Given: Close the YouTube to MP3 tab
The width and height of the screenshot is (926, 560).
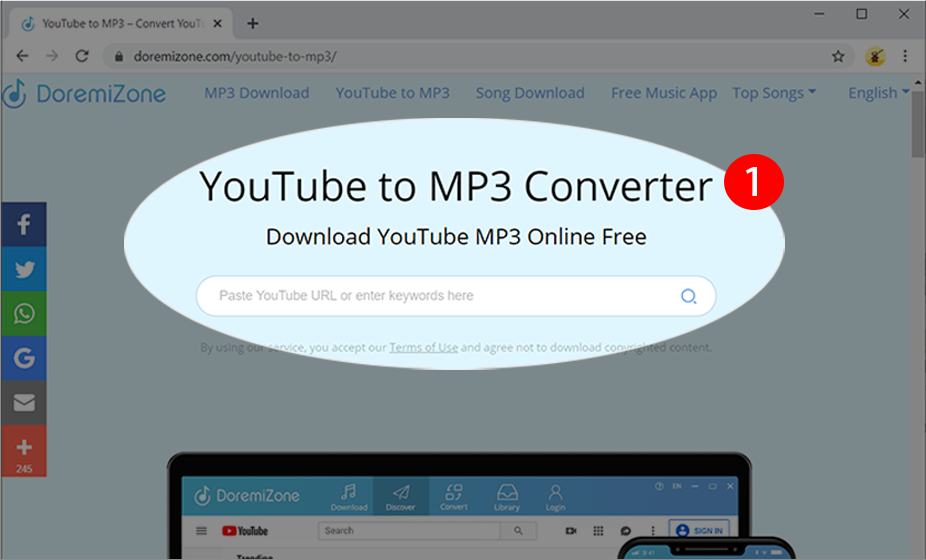Looking at the screenshot, I should [217, 24].
